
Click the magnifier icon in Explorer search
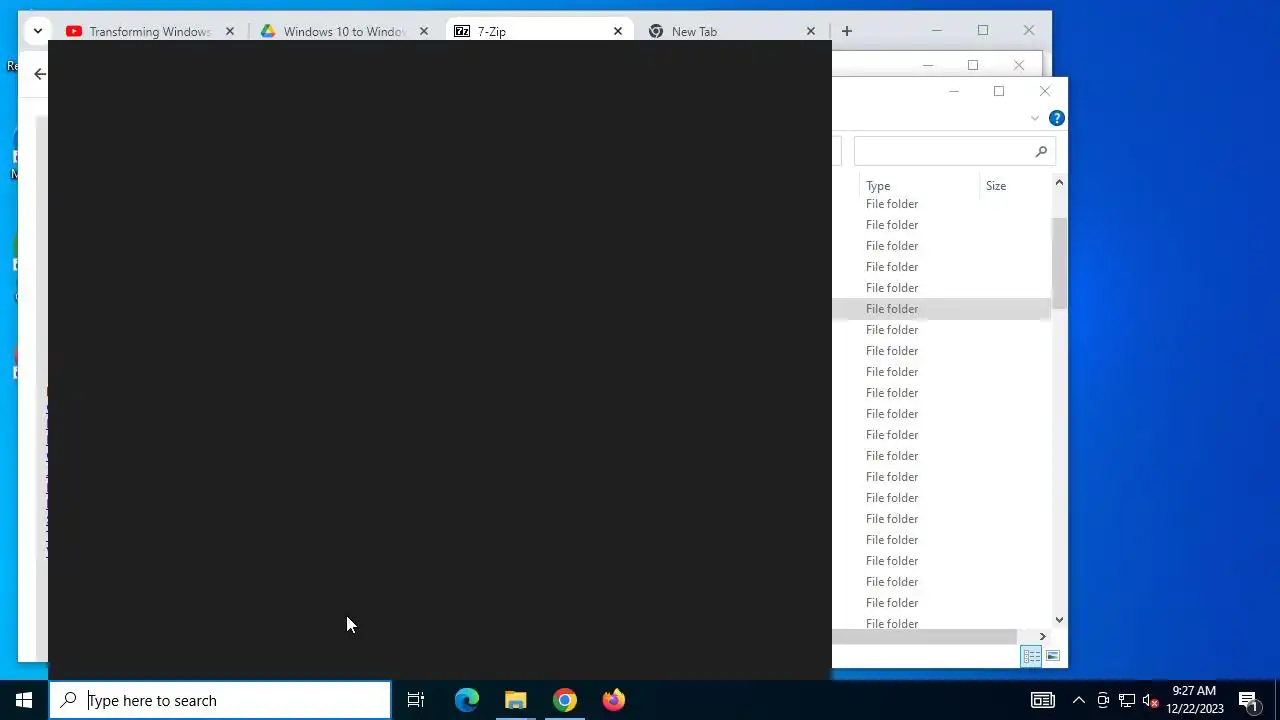coord(1041,151)
